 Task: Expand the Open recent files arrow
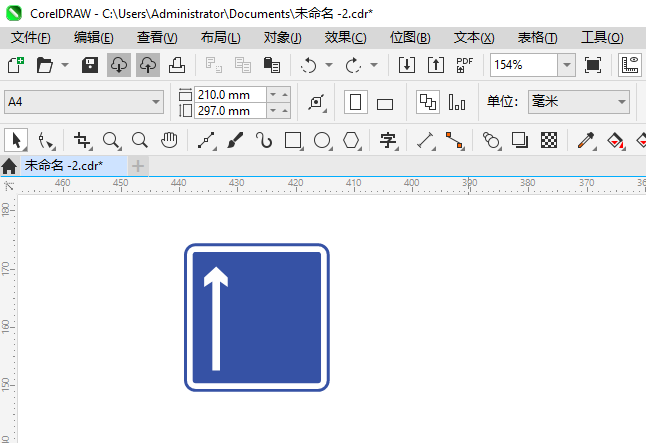tap(65, 65)
